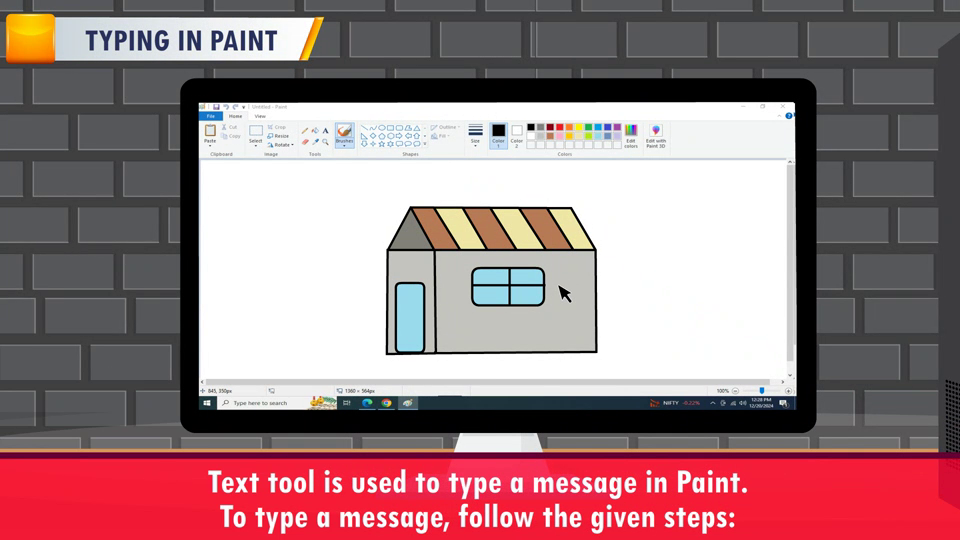The image size is (960, 540).
Task: Choose the Fill with color bucket
Action: (315, 130)
